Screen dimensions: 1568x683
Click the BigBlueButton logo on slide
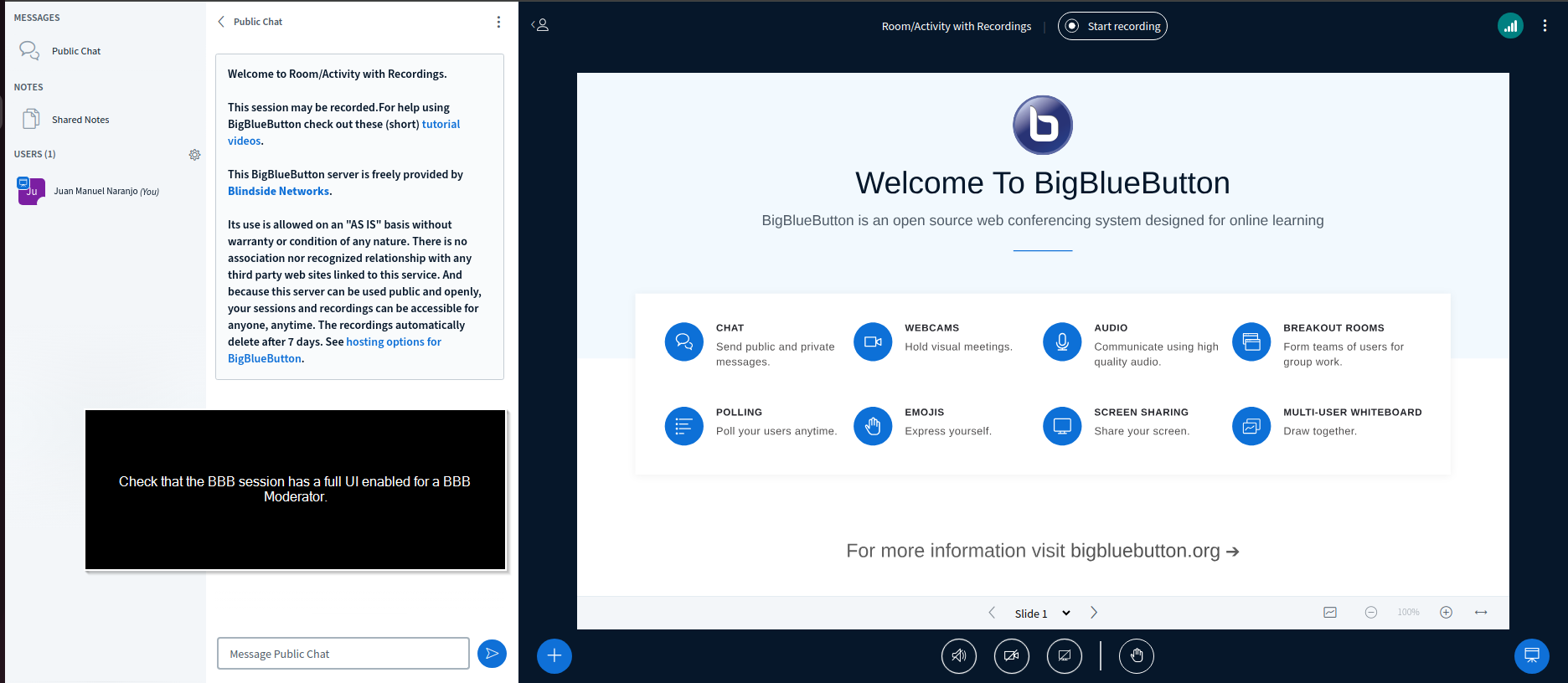click(x=1043, y=126)
